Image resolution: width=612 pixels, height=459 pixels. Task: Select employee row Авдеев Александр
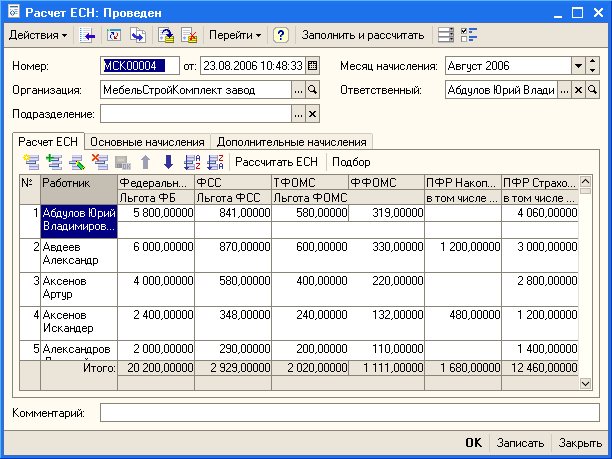(x=79, y=254)
